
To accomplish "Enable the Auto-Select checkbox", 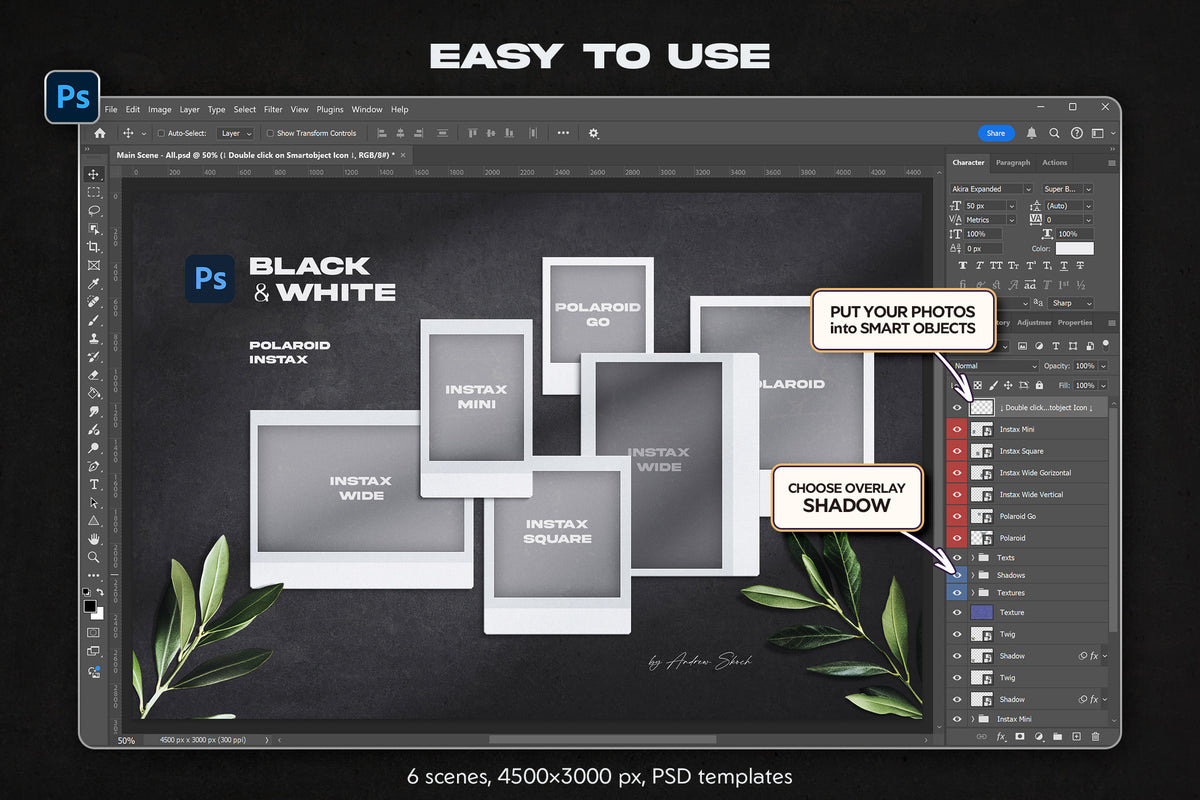I will (161, 133).
